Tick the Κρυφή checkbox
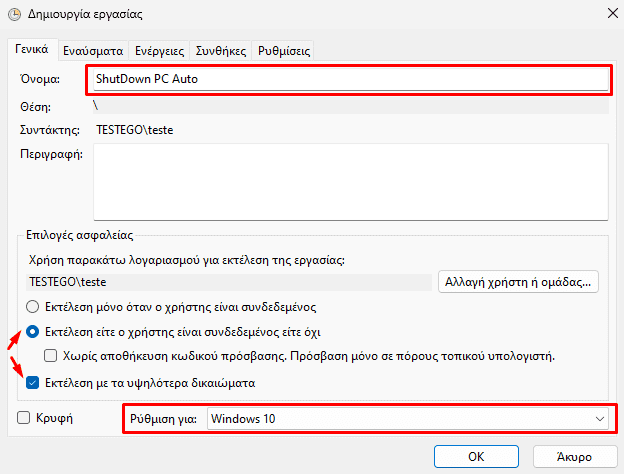 pyautogui.click(x=23, y=417)
